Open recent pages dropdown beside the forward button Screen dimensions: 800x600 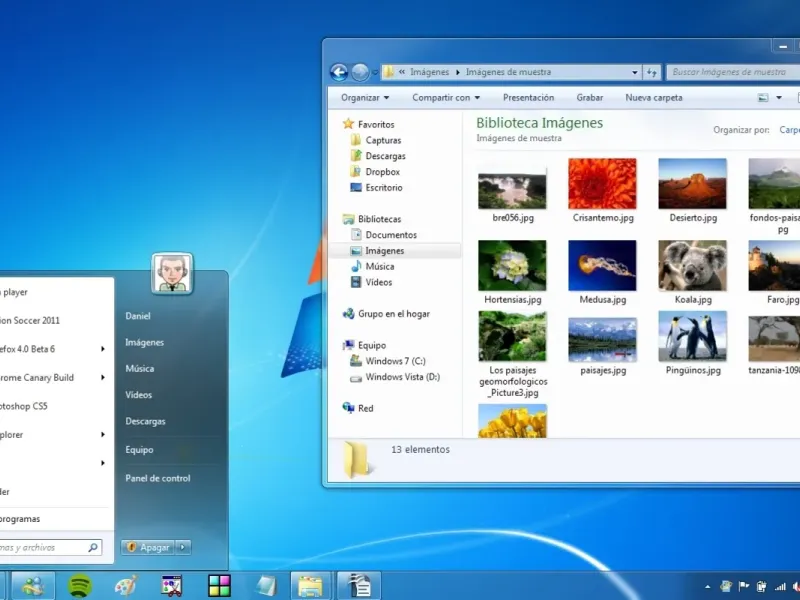click(375, 72)
